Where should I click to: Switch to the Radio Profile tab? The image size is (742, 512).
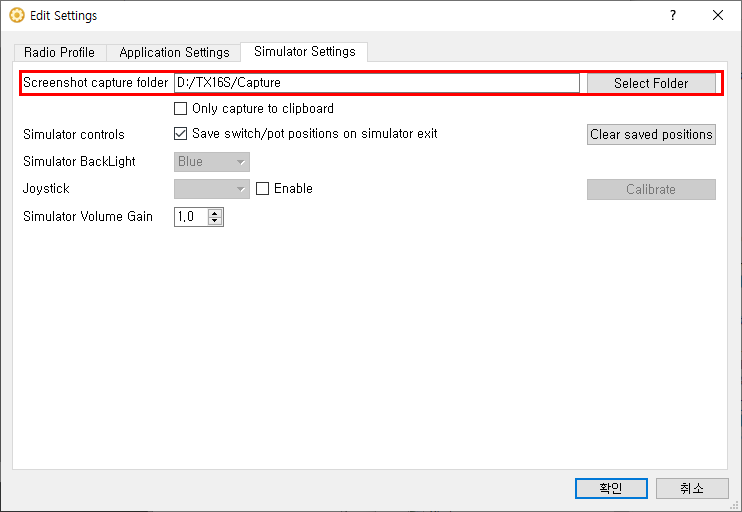coord(60,53)
